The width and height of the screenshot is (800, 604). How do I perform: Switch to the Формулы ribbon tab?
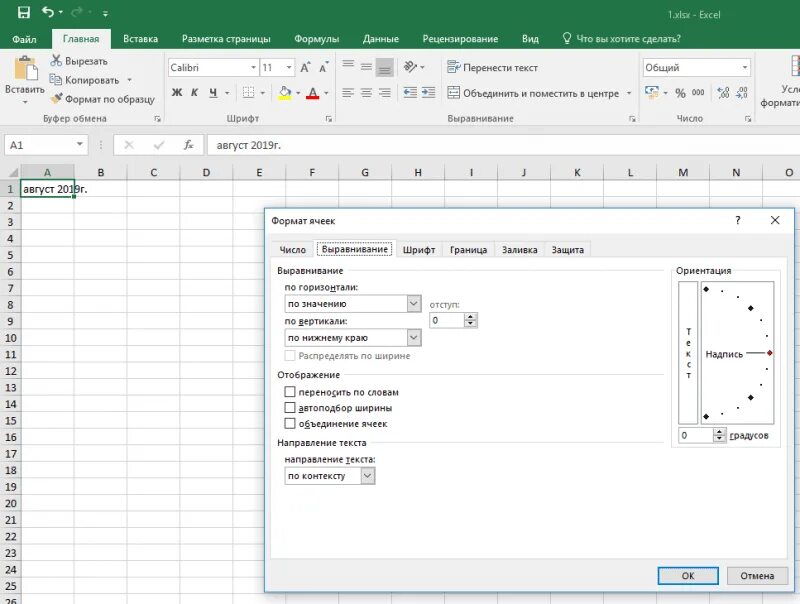point(316,39)
